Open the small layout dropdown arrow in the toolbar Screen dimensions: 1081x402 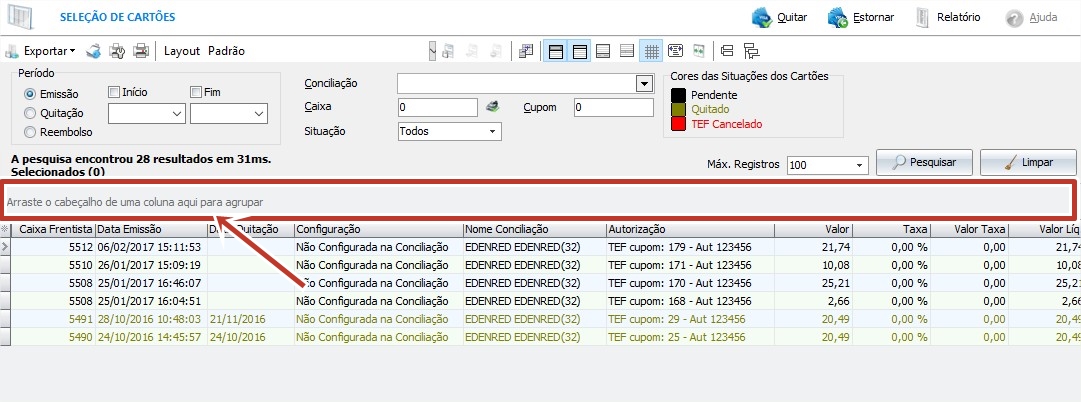point(432,51)
